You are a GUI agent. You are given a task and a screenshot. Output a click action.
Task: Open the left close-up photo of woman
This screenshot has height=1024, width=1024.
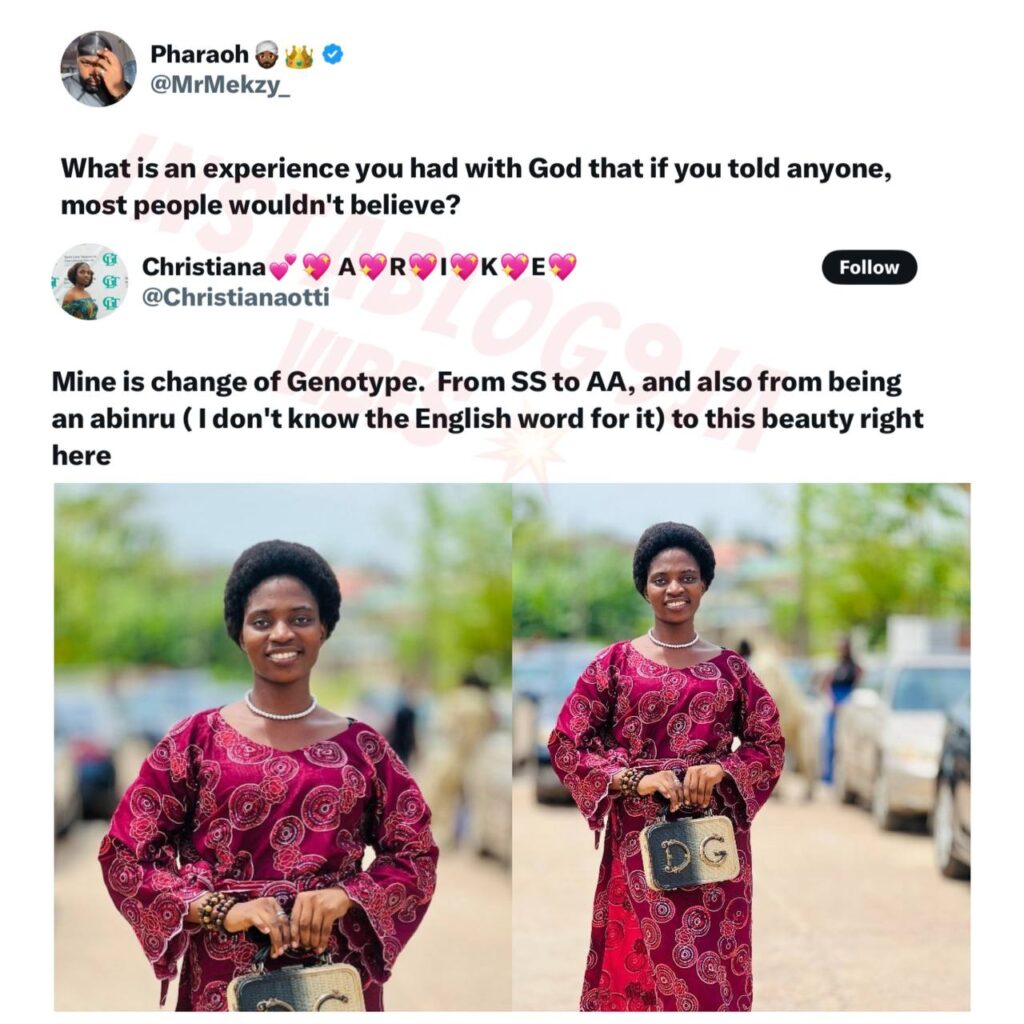pyautogui.click(x=283, y=747)
